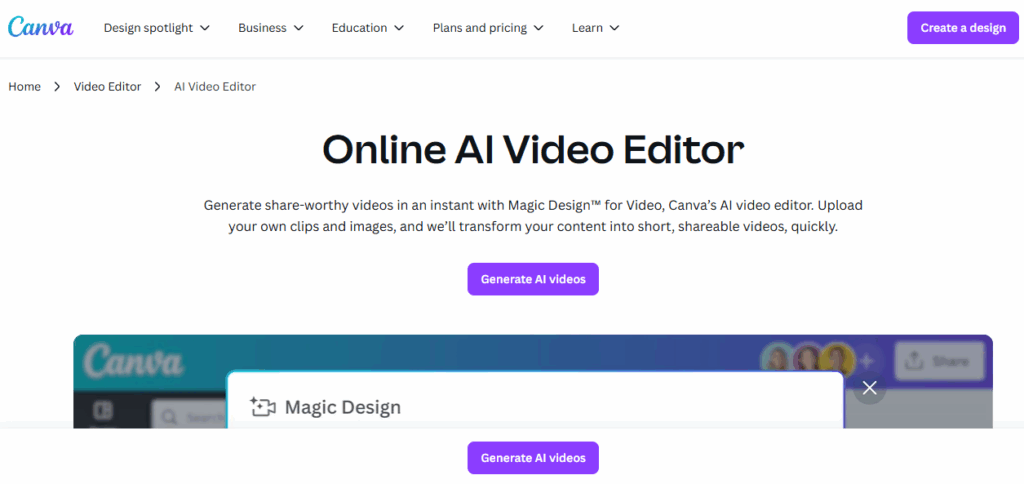1024x484 pixels.
Task: Click the blurred Share button in preview
Action: (939, 361)
